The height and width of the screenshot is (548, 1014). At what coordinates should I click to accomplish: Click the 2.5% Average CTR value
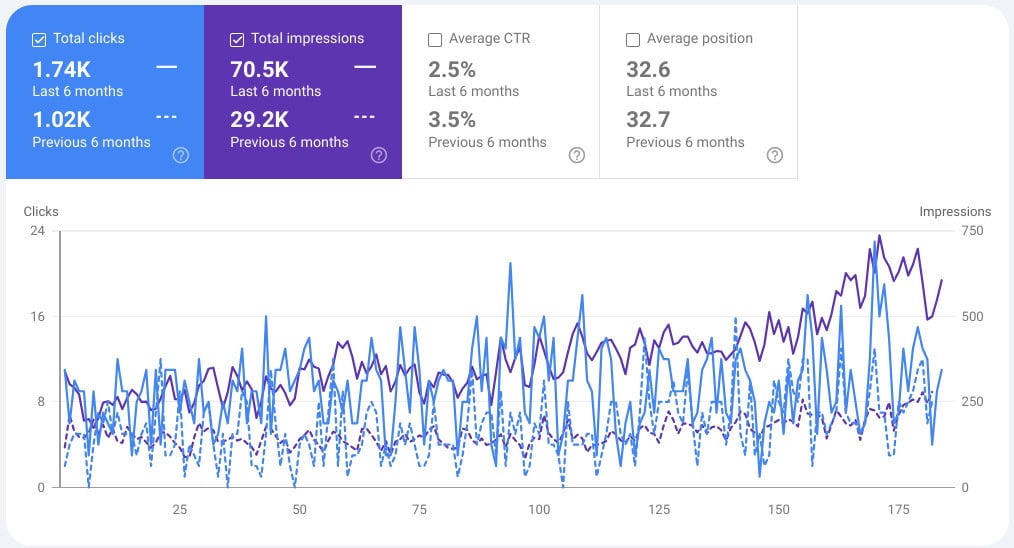click(x=452, y=69)
